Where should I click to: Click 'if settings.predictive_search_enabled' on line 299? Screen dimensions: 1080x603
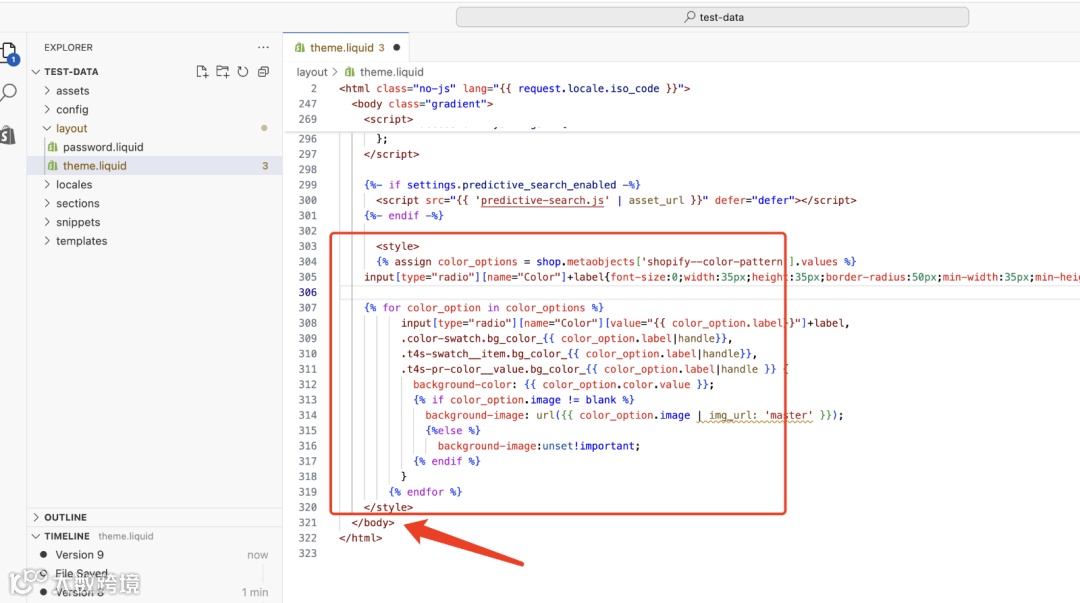(502, 185)
